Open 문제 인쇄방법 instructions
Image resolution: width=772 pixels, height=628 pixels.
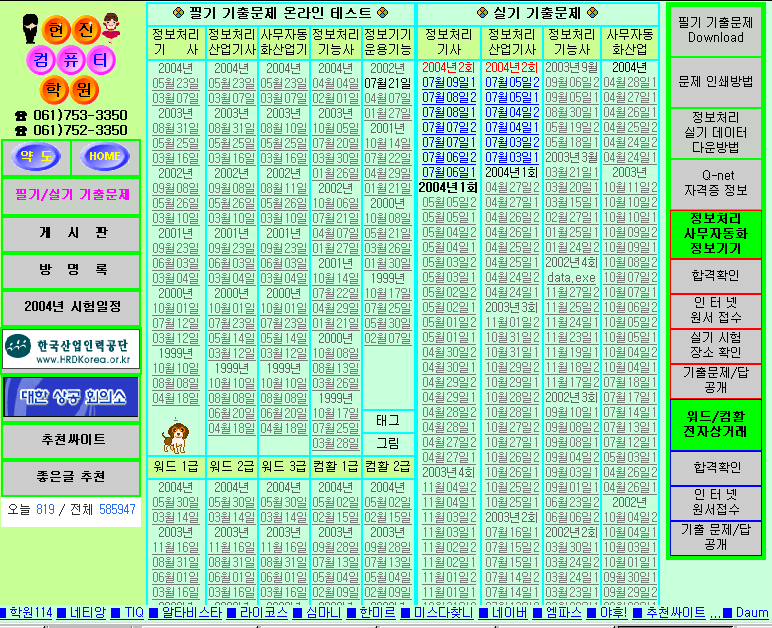click(715, 81)
